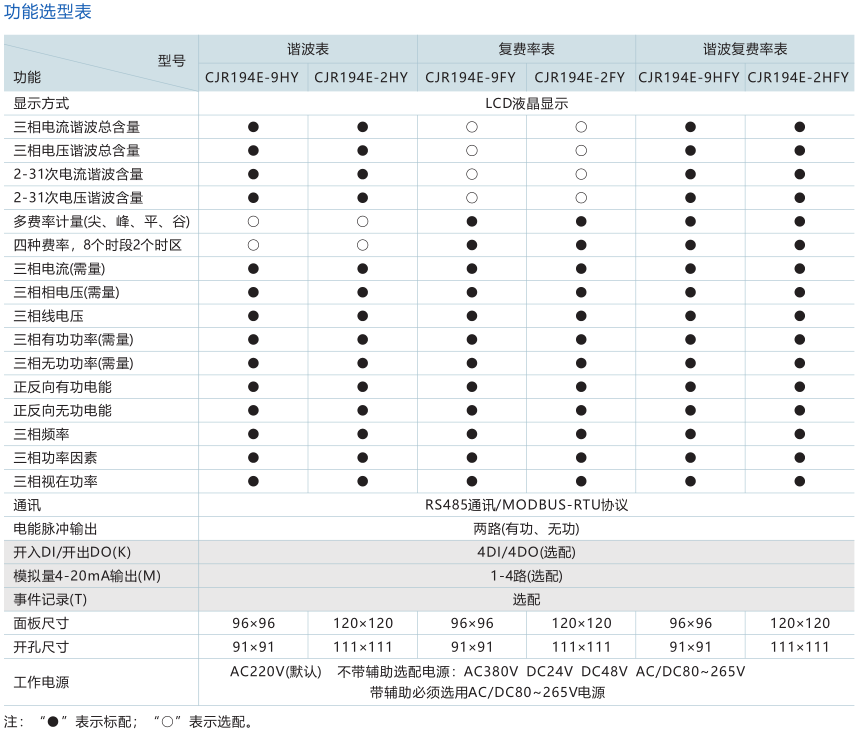Click filled circle for 三相视在功率 under CJR194E-2FY
Screen dimensions: 866x734
click(581, 481)
